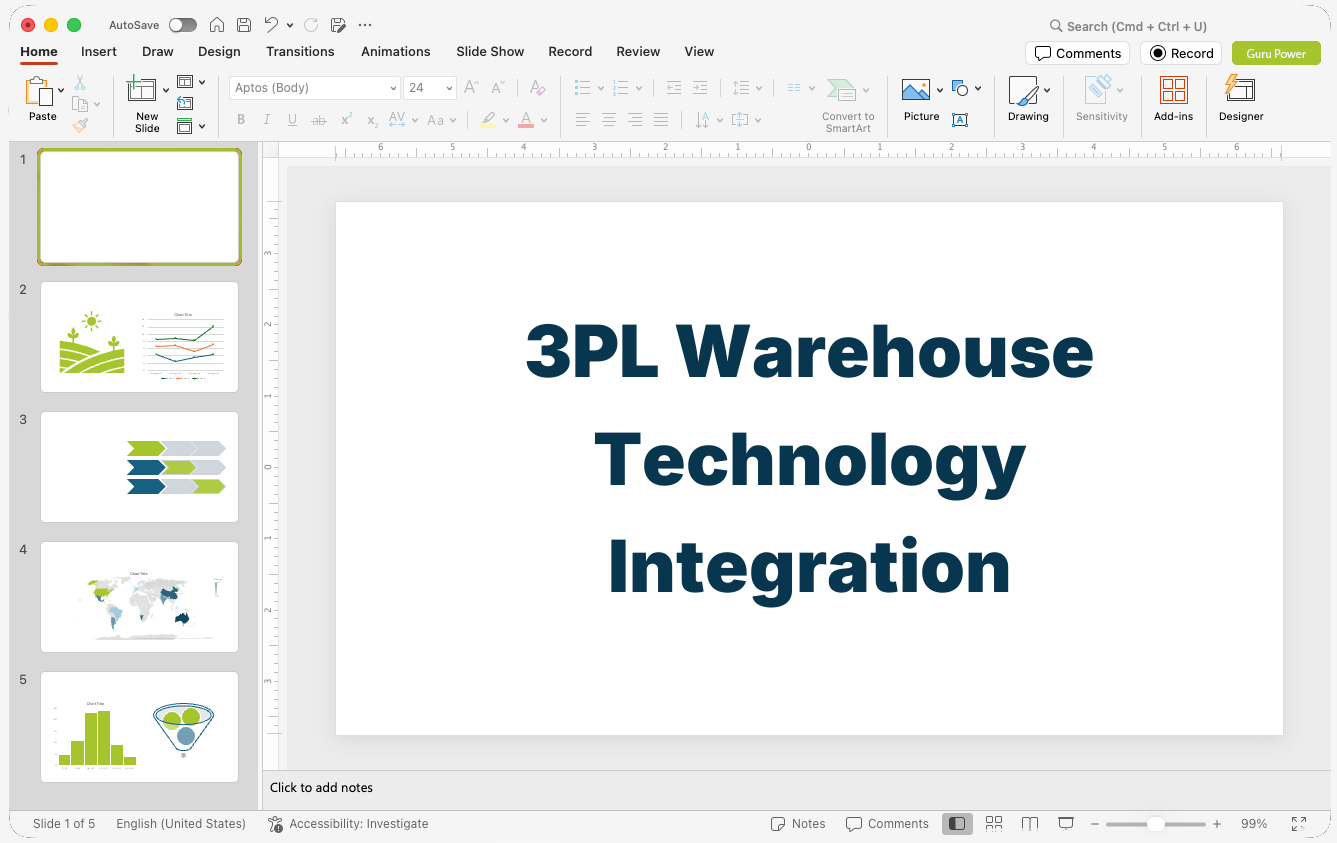This screenshot has width=1337, height=843.
Task: Click the Paste clipboard icon
Action: point(39,92)
